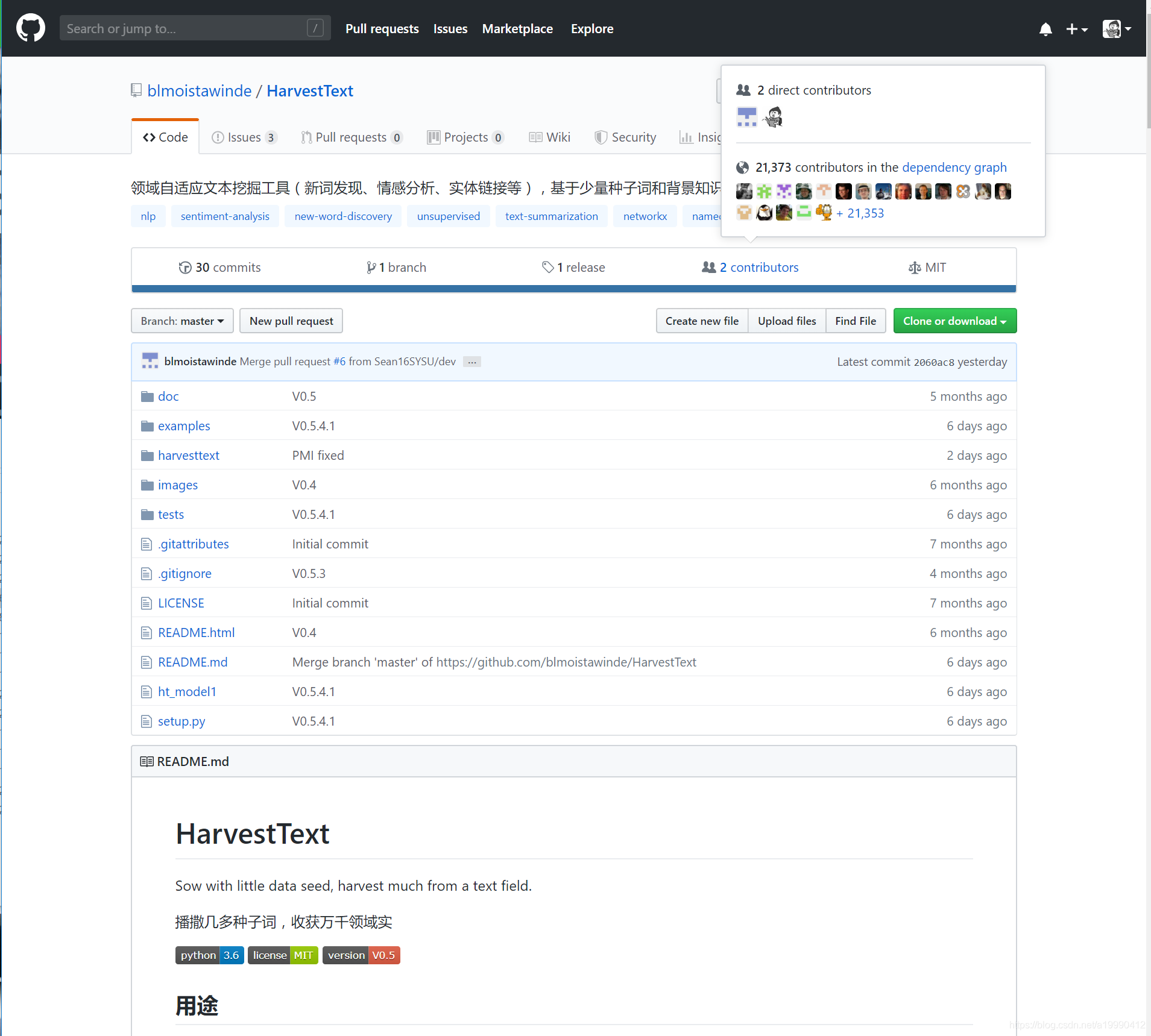Click the GitHub Octocat logo
Image resolution: width=1151 pixels, height=1036 pixels.
(31, 28)
